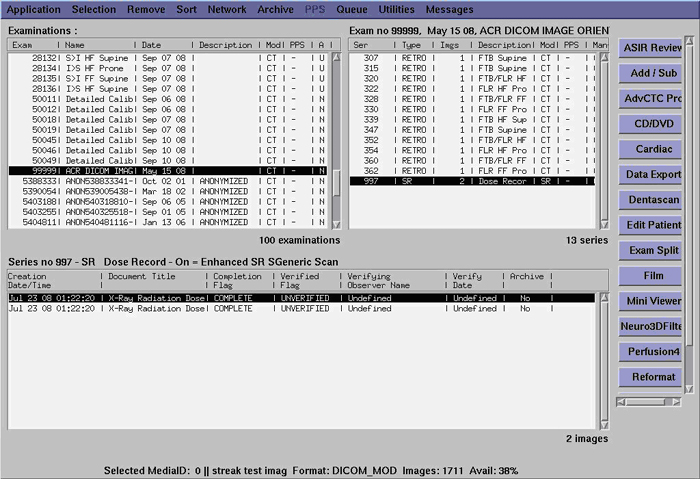Viewport: 700px width, 479px height.
Task: Launch the Add / Sub tool
Action: [653, 73]
